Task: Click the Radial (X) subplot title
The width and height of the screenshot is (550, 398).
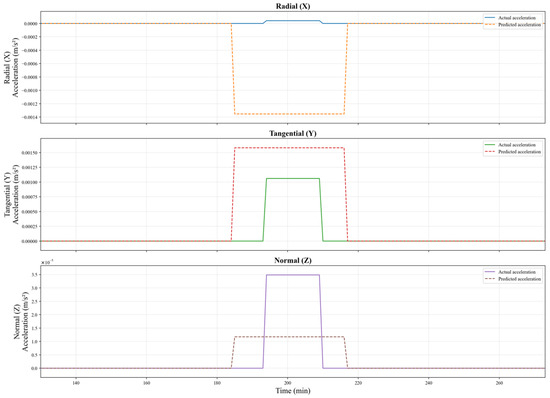Action: tap(293, 6)
